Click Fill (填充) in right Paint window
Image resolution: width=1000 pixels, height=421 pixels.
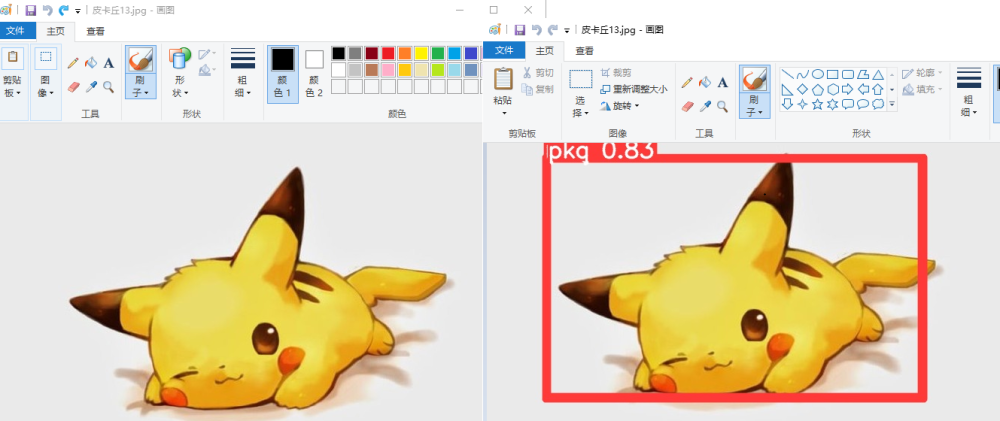922,89
